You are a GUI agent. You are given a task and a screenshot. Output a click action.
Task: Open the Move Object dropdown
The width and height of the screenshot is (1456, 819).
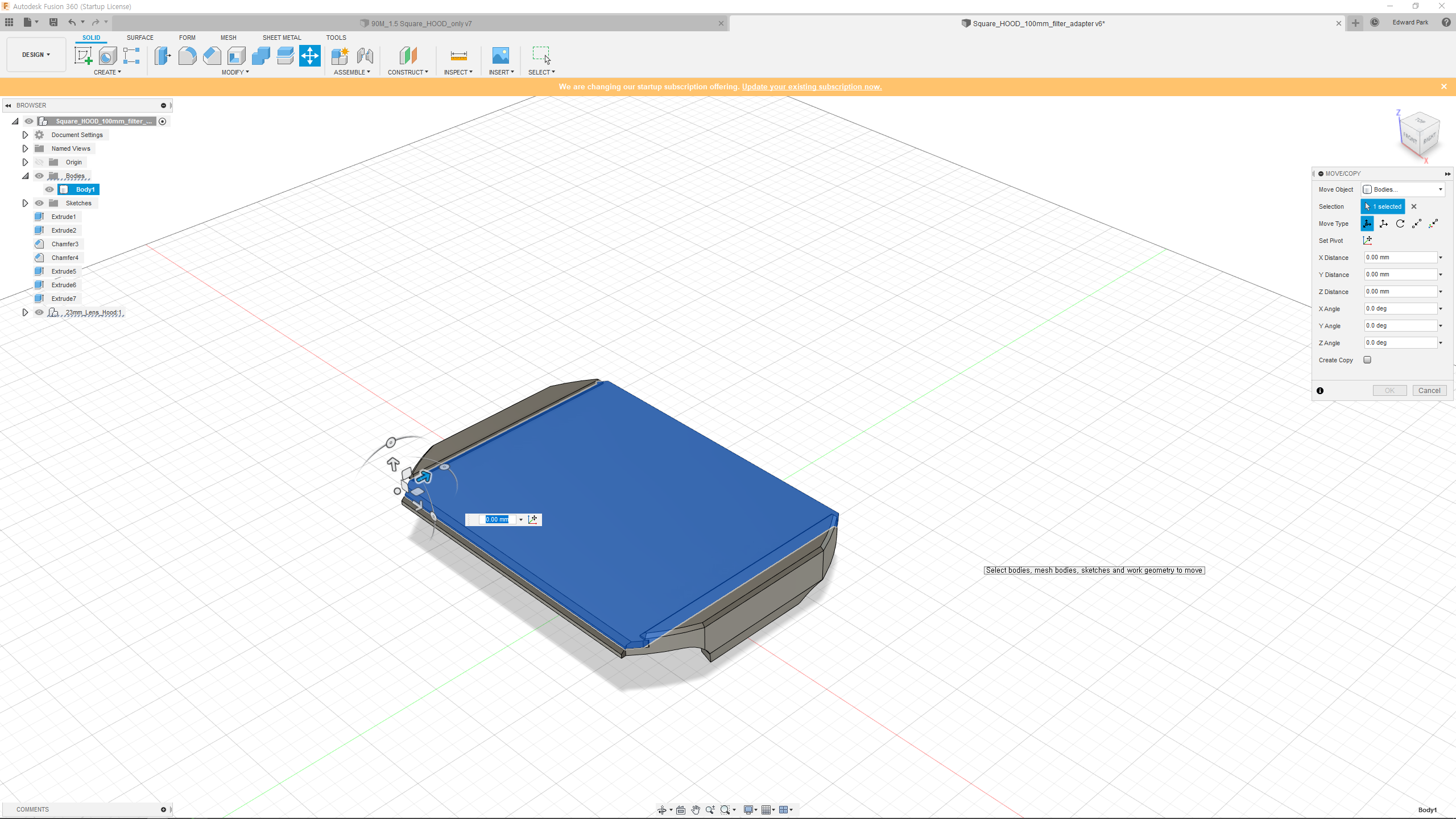point(1403,189)
